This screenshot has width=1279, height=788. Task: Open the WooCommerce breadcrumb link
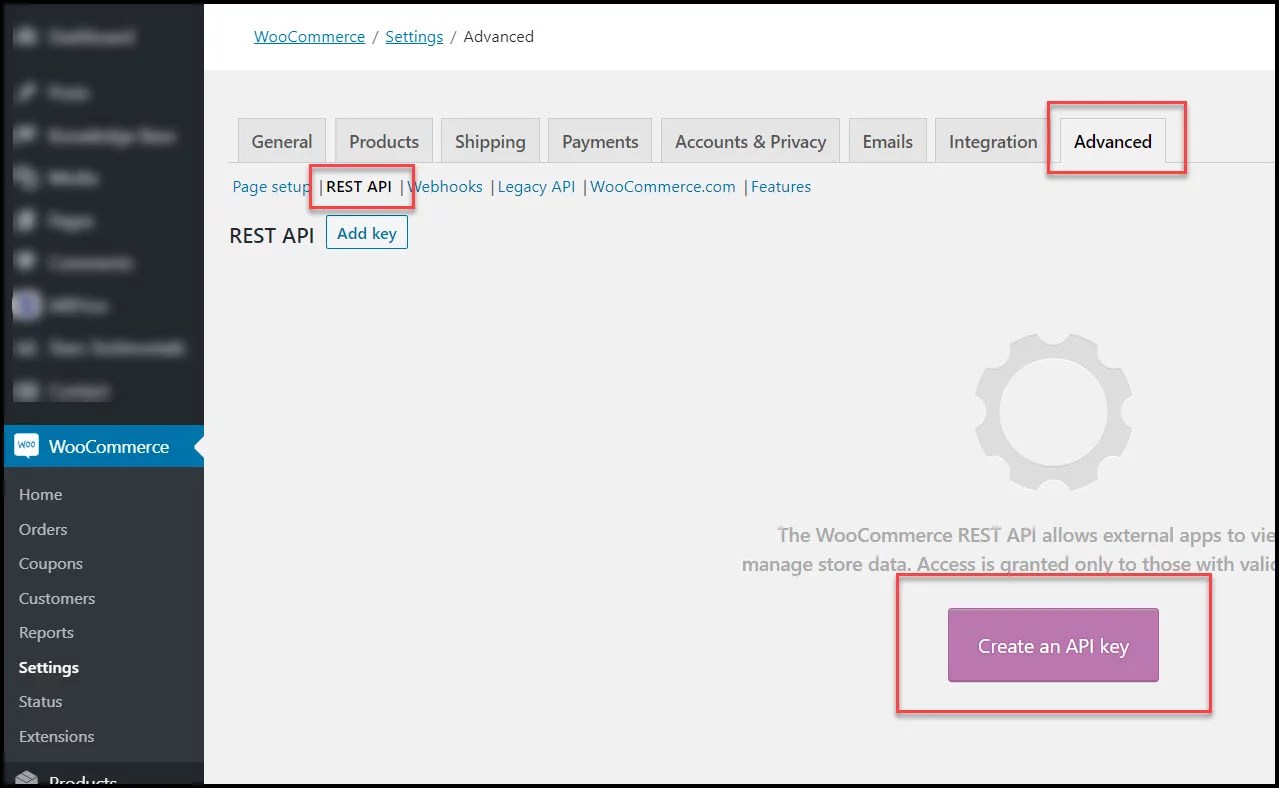click(309, 36)
